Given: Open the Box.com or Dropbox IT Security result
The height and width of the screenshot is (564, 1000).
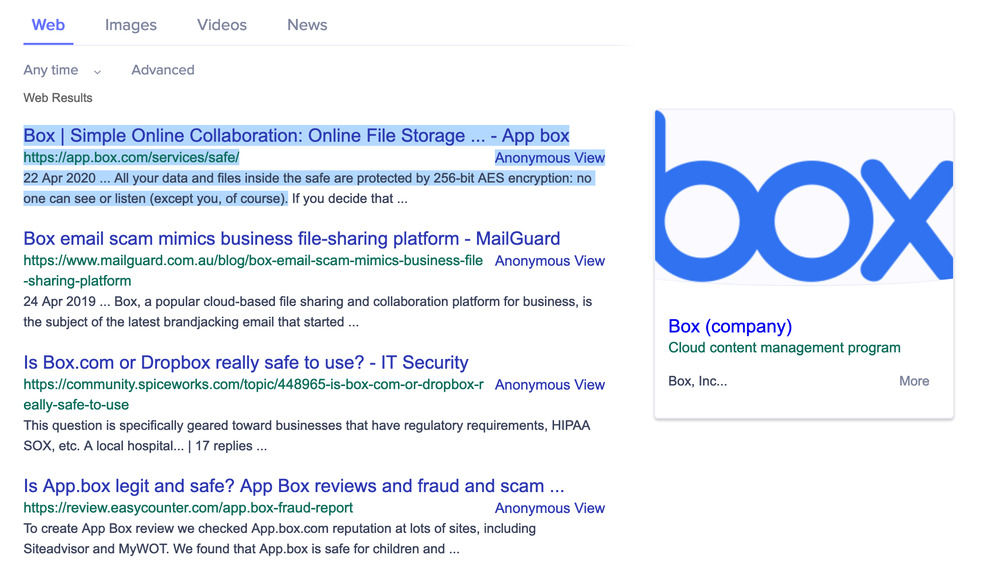Looking at the screenshot, I should (246, 363).
